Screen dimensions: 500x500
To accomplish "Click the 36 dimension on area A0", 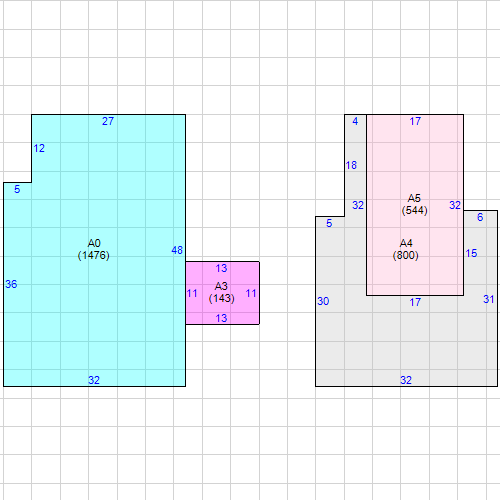I will (x=11, y=284).
